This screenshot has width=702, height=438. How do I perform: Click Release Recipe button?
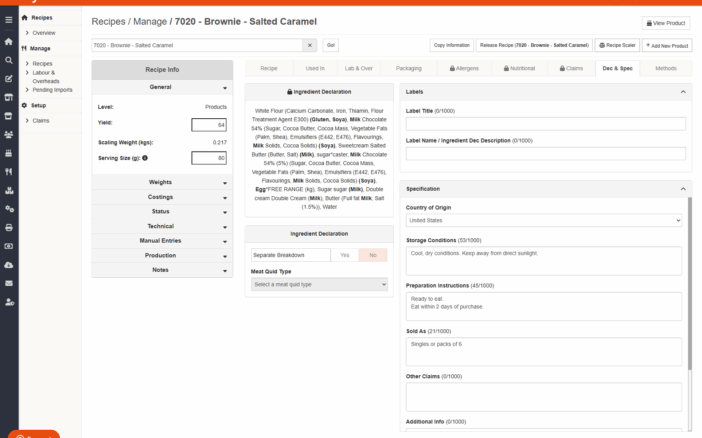point(534,45)
